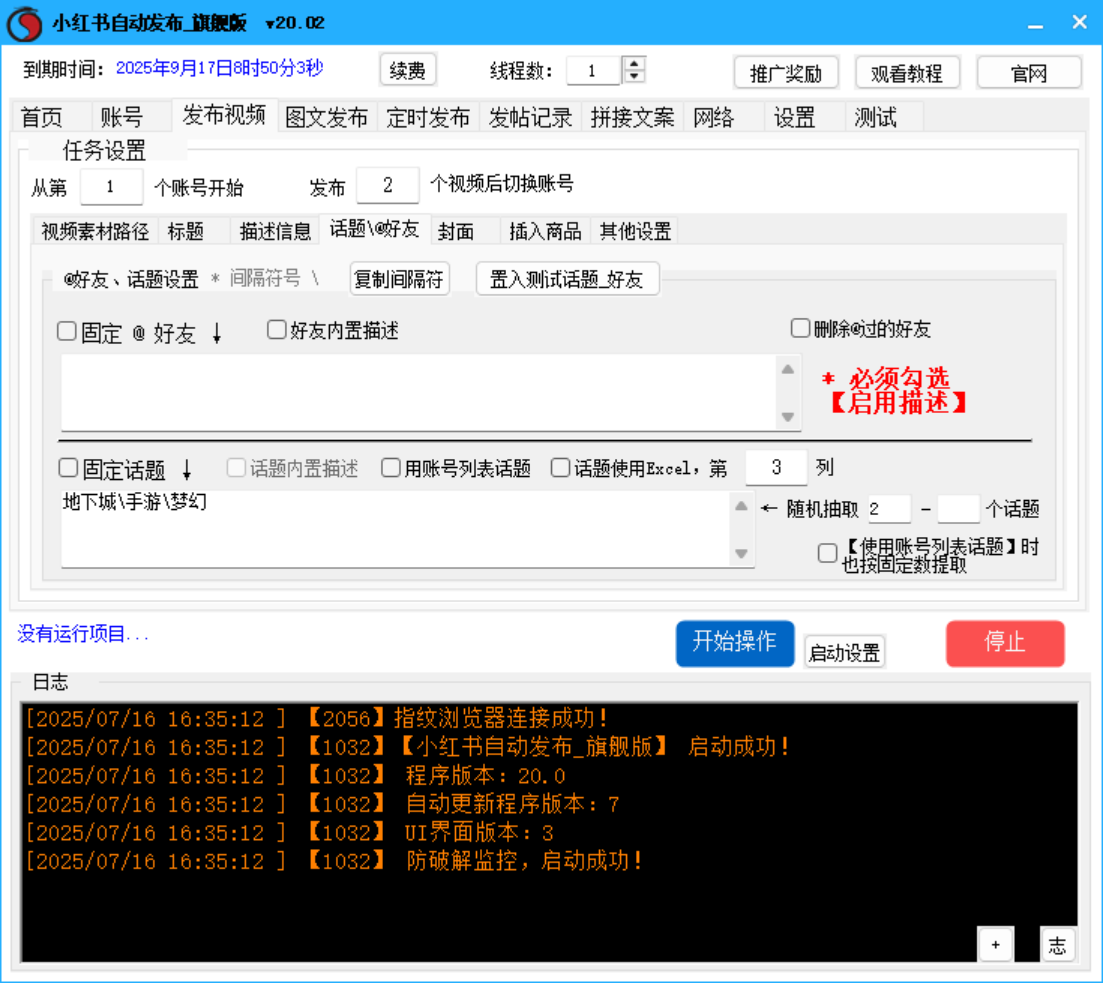The height and width of the screenshot is (983, 1103).
Task: Click the red 停止 button
Action: tap(1005, 643)
